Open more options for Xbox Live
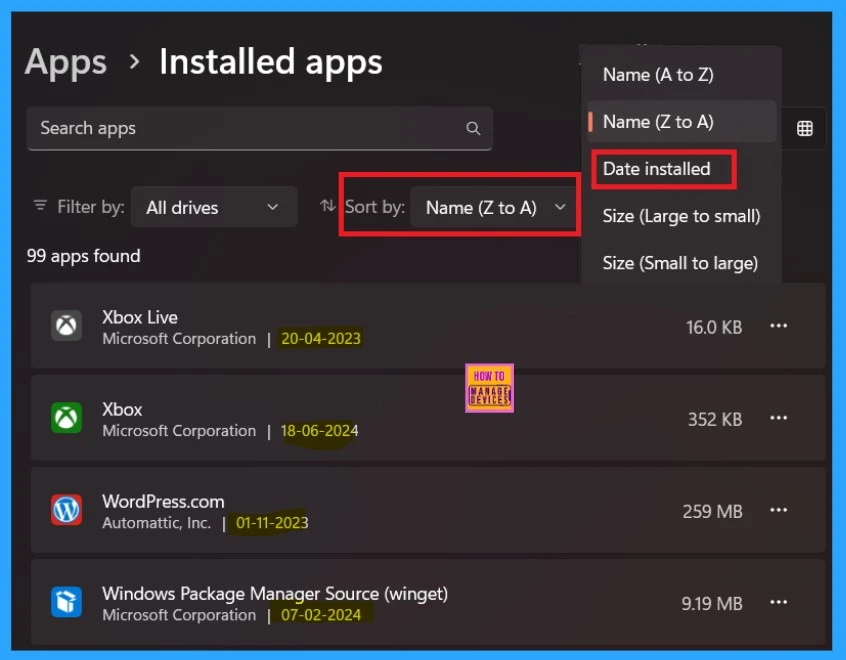The width and height of the screenshot is (846, 660). click(779, 326)
